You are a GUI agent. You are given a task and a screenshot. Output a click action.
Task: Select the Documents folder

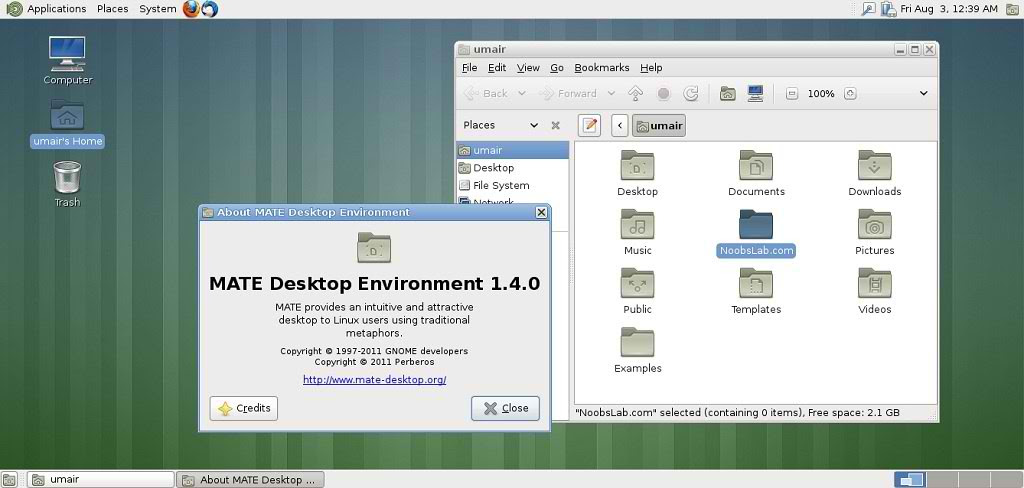click(x=756, y=173)
